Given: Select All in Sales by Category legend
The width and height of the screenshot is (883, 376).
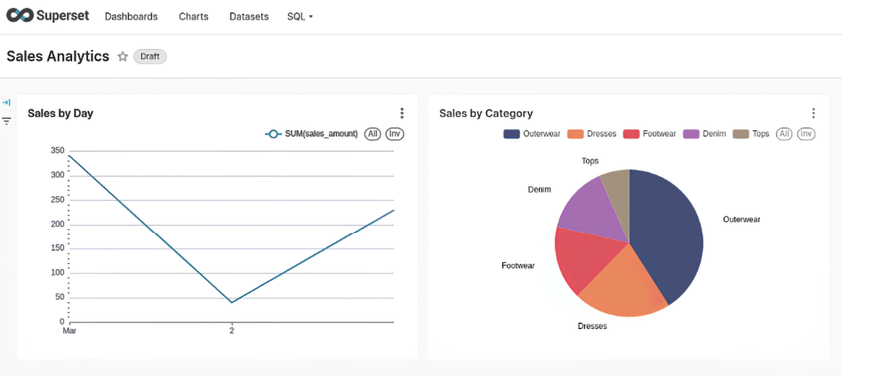Looking at the screenshot, I should (784, 134).
